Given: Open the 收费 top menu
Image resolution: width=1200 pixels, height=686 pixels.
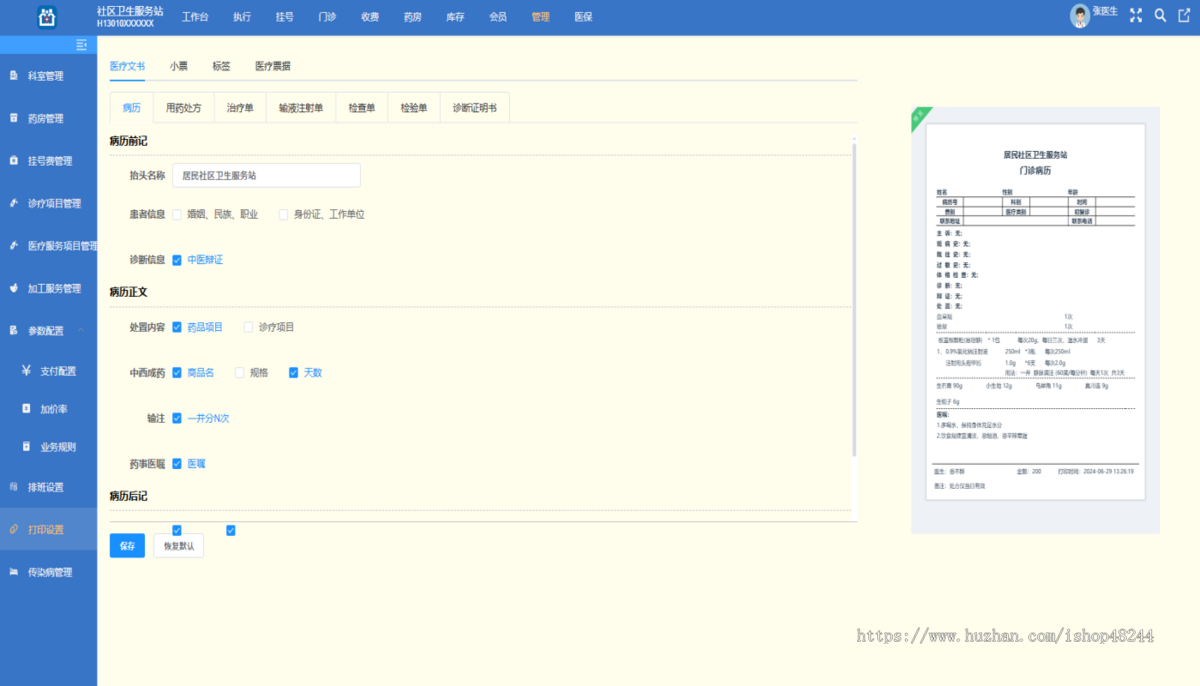Looking at the screenshot, I should click(370, 17).
